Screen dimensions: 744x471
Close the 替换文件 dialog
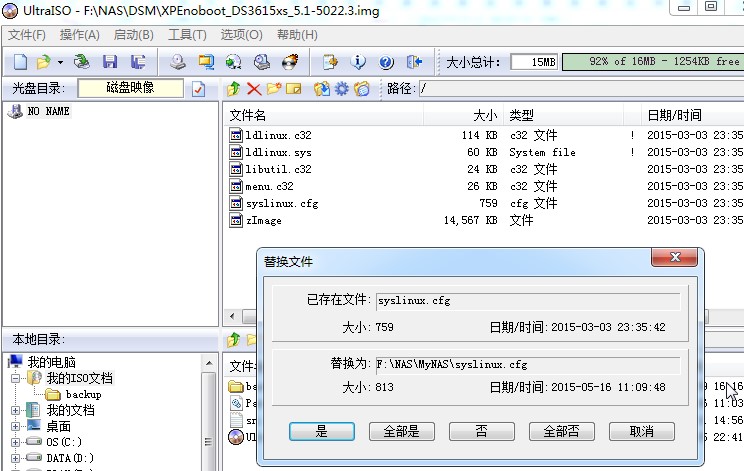coord(675,258)
